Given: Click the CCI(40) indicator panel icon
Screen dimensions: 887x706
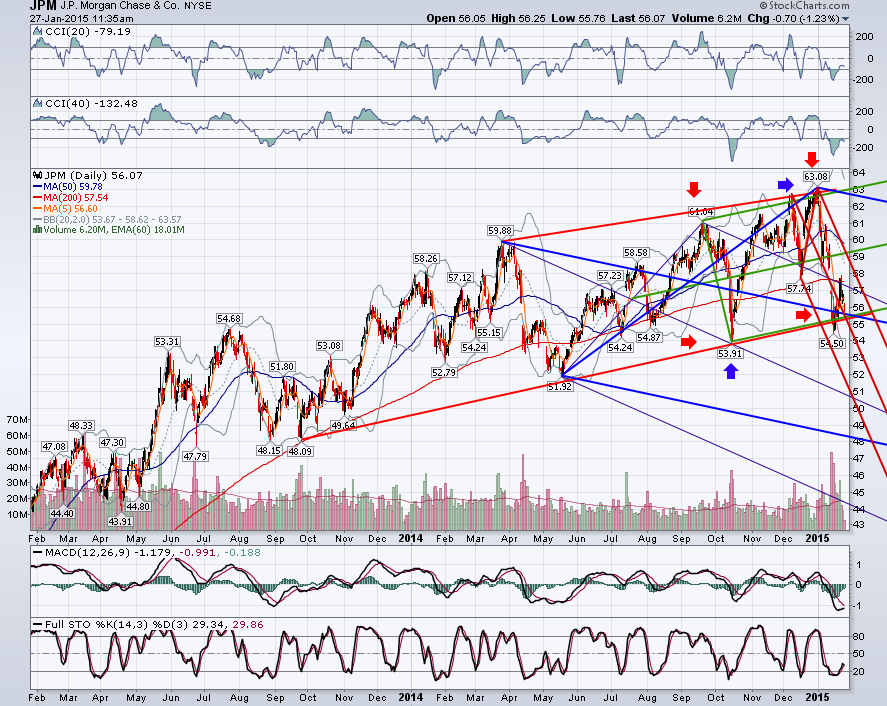Looking at the screenshot, I should click(x=38, y=104).
